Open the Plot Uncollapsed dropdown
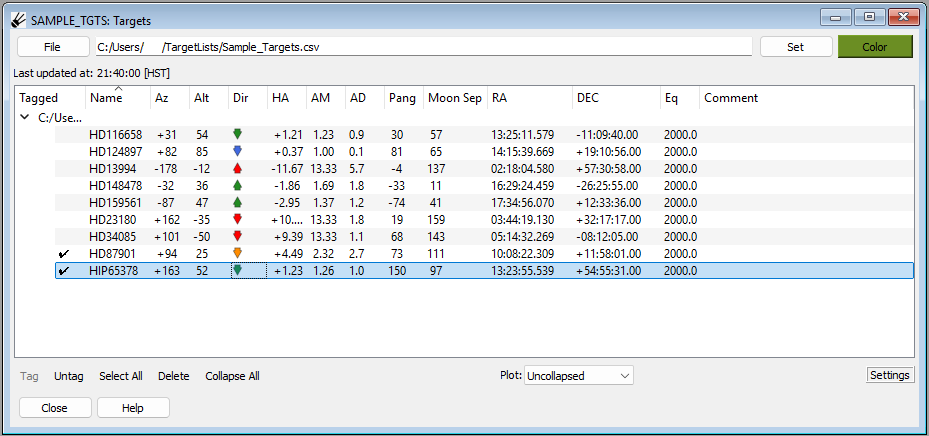Screen dimensions: 929x436 point(578,376)
